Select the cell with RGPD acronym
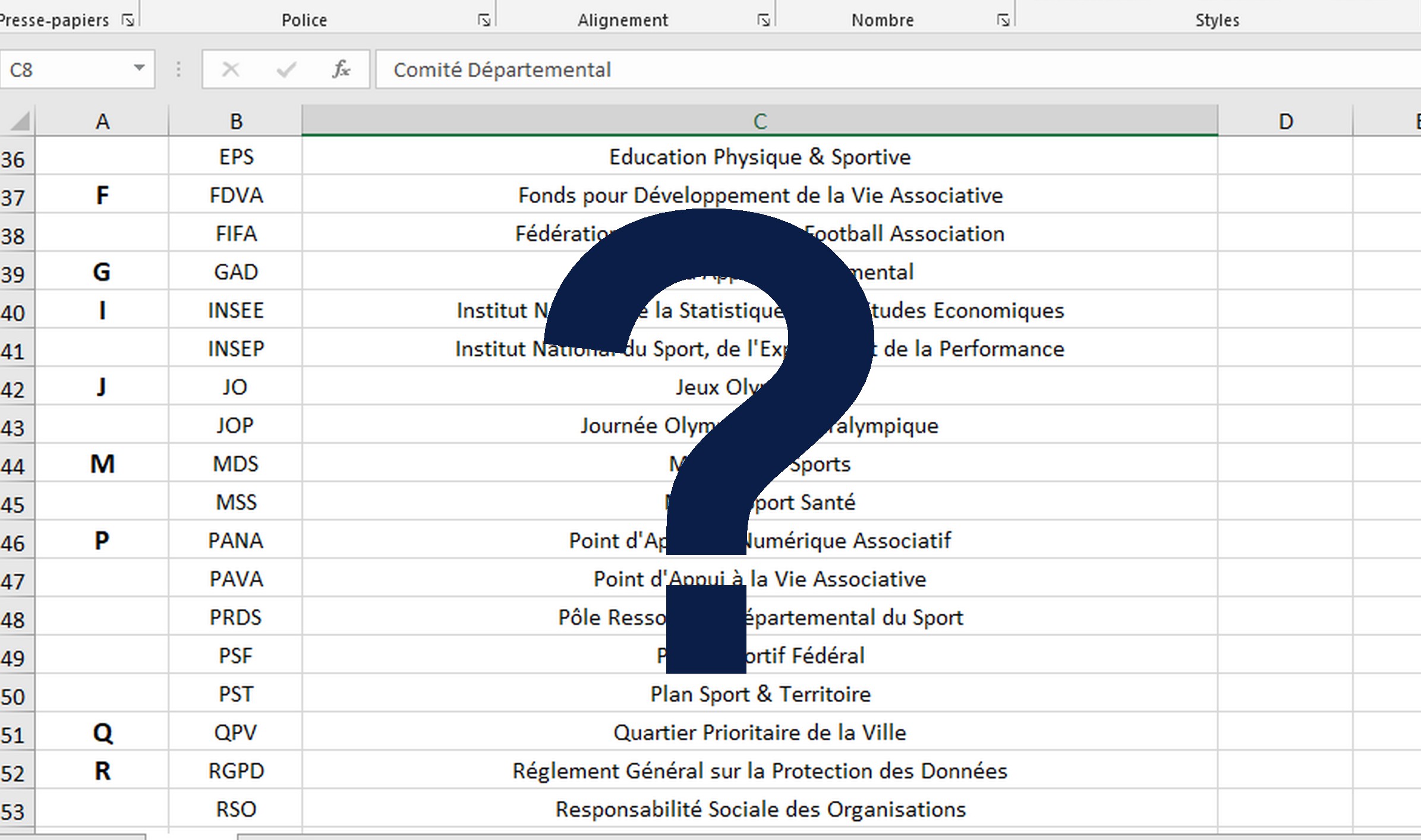Screen dimensions: 1421x840 (236, 771)
